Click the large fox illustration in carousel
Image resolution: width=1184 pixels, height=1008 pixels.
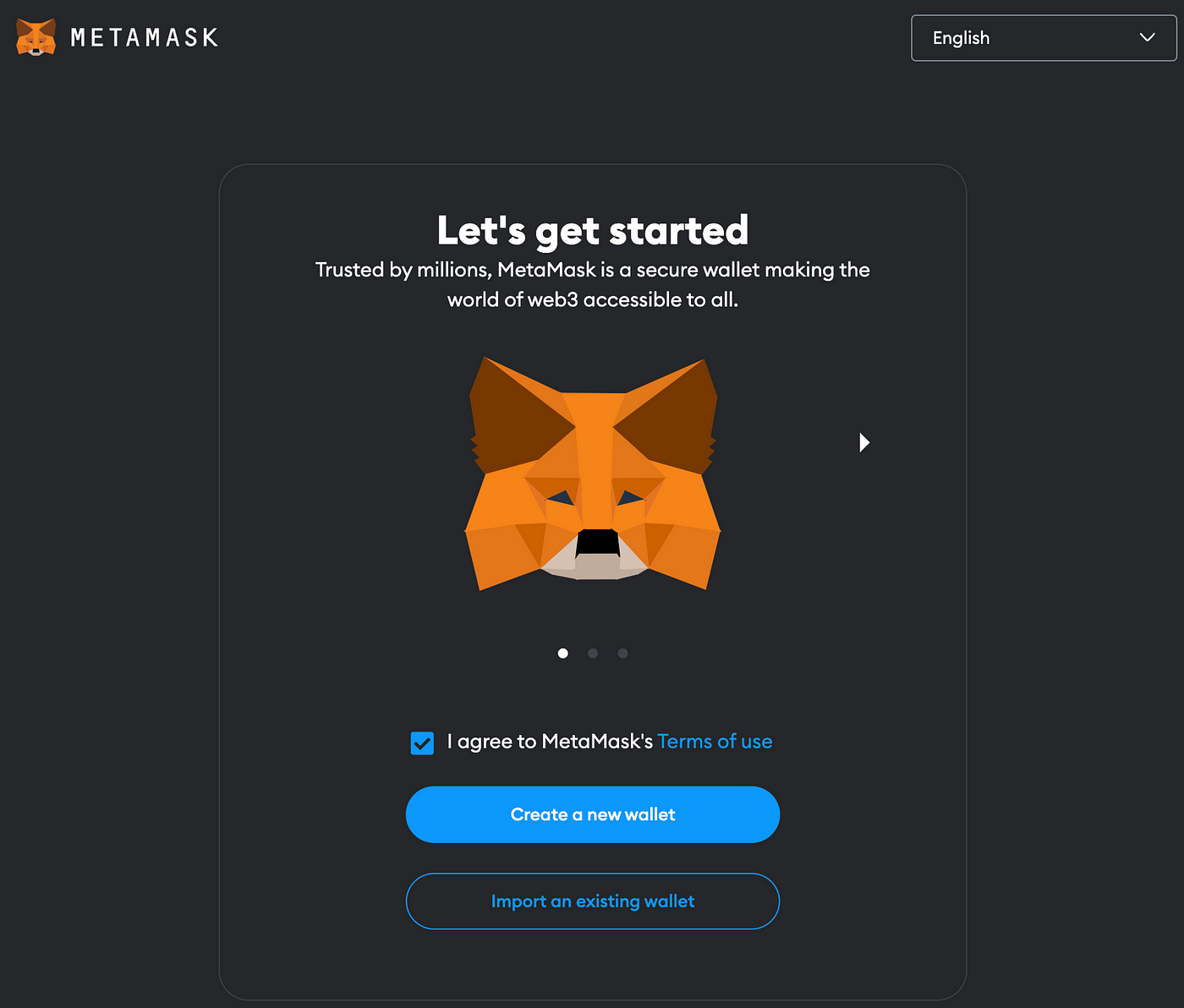tap(593, 474)
